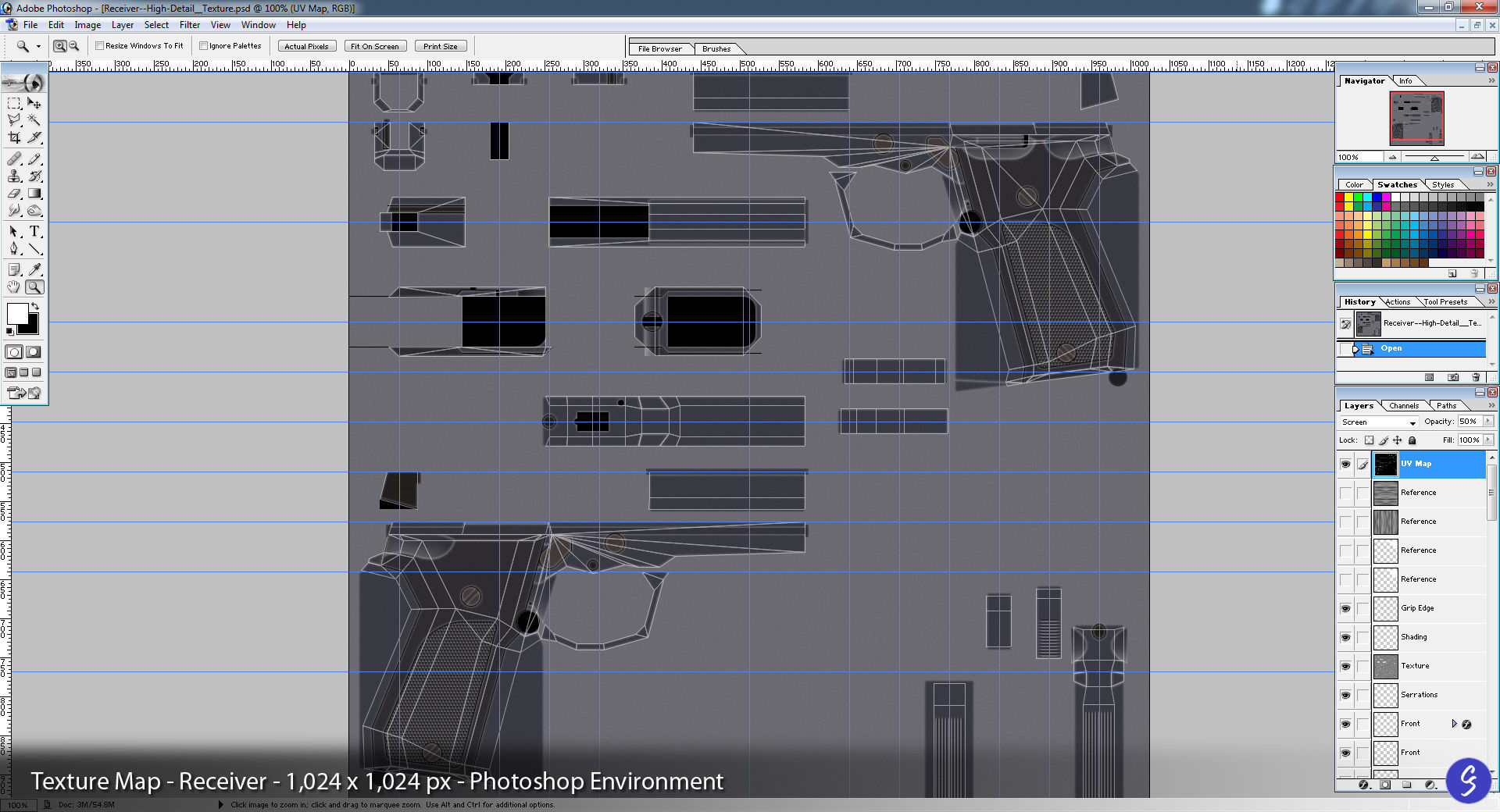Hide the Grip Edge layer
This screenshot has width=1500, height=812.
pyautogui.click(x=1345, y=608)
